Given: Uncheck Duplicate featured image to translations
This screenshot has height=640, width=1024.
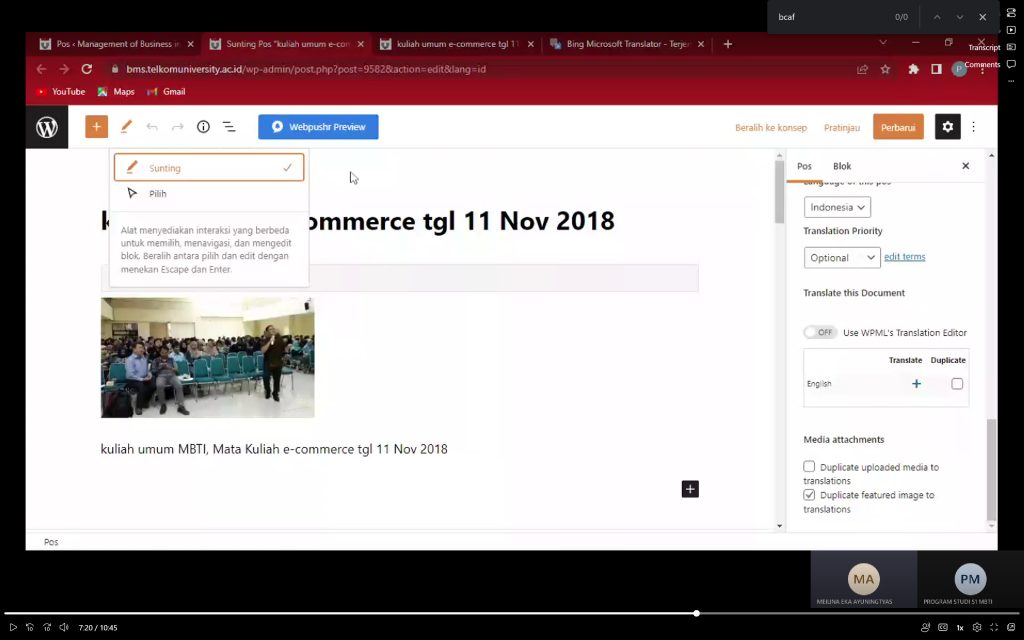Looking at the screenshot, I should 809,494.
